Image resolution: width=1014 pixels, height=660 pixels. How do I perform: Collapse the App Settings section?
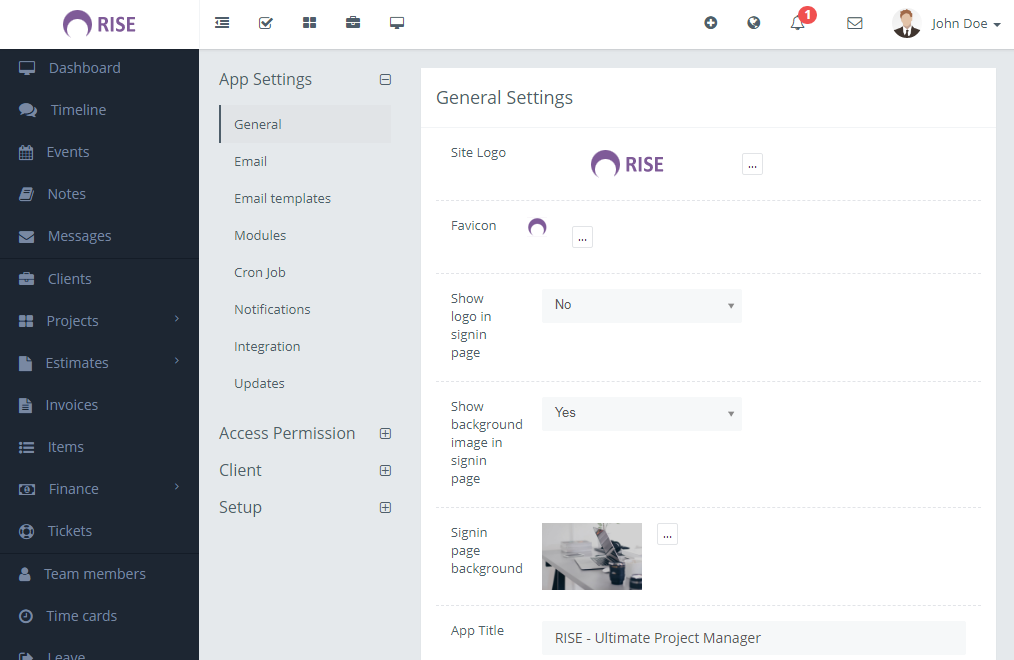pyautogui.click(x=385, y=80)
